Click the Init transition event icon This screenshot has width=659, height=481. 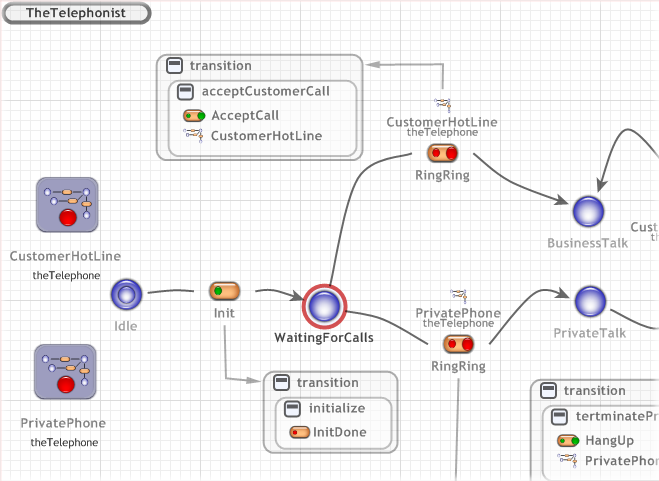[224, 291]
